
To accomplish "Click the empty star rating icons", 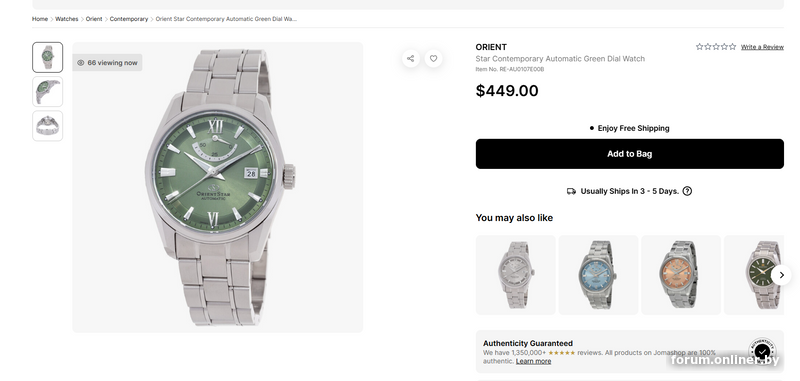I will click(x=716, y=46).
